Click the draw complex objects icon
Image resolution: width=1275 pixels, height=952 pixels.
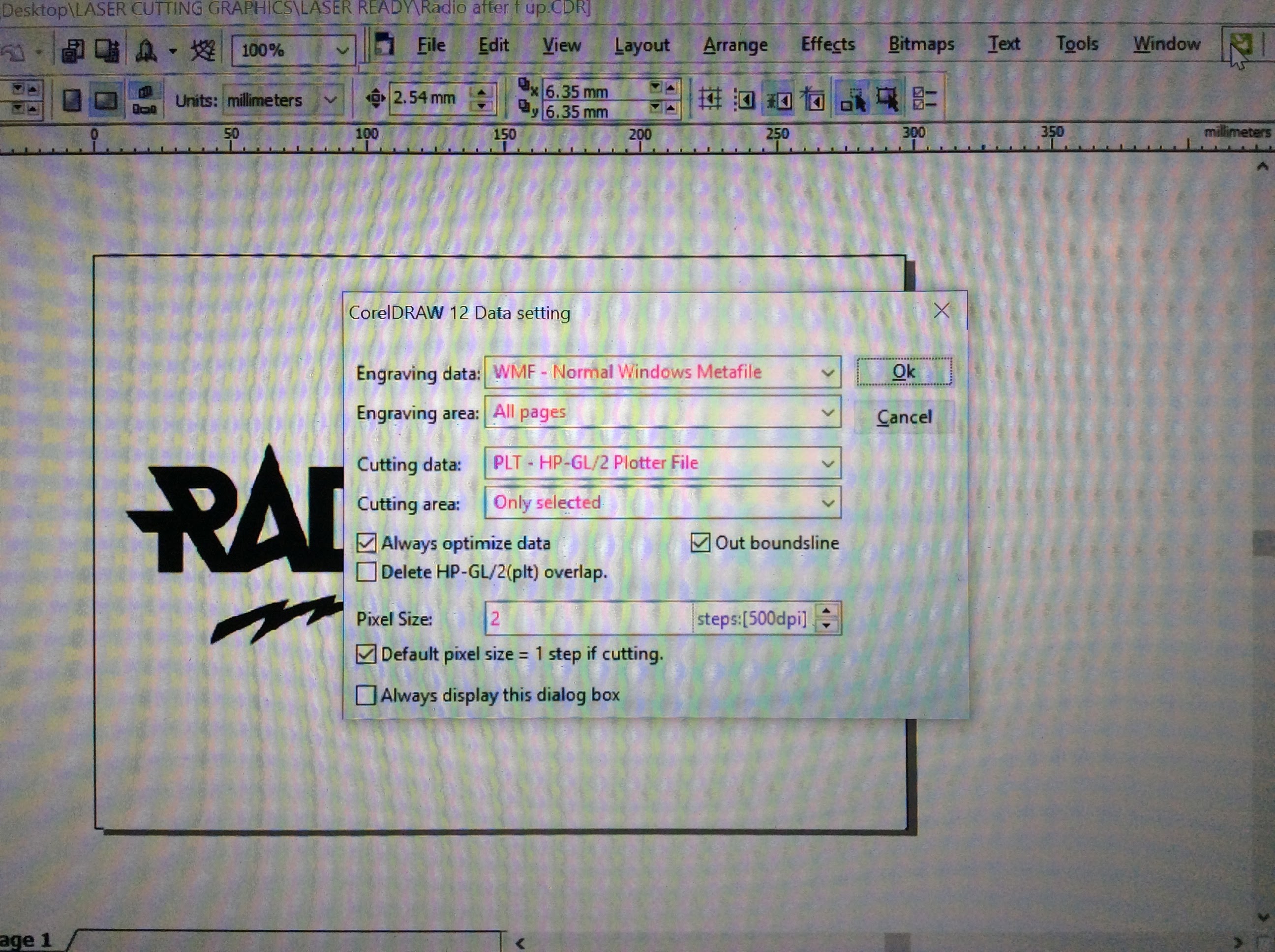(853, 100)
